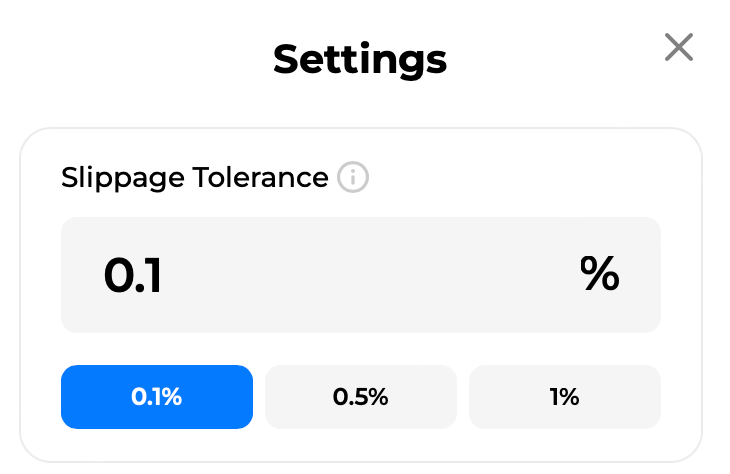Image resolution: width=730 pixels, height=474 pixels.
Task: Set slippage tolerance to half a percent
Action: pos(361,397)
